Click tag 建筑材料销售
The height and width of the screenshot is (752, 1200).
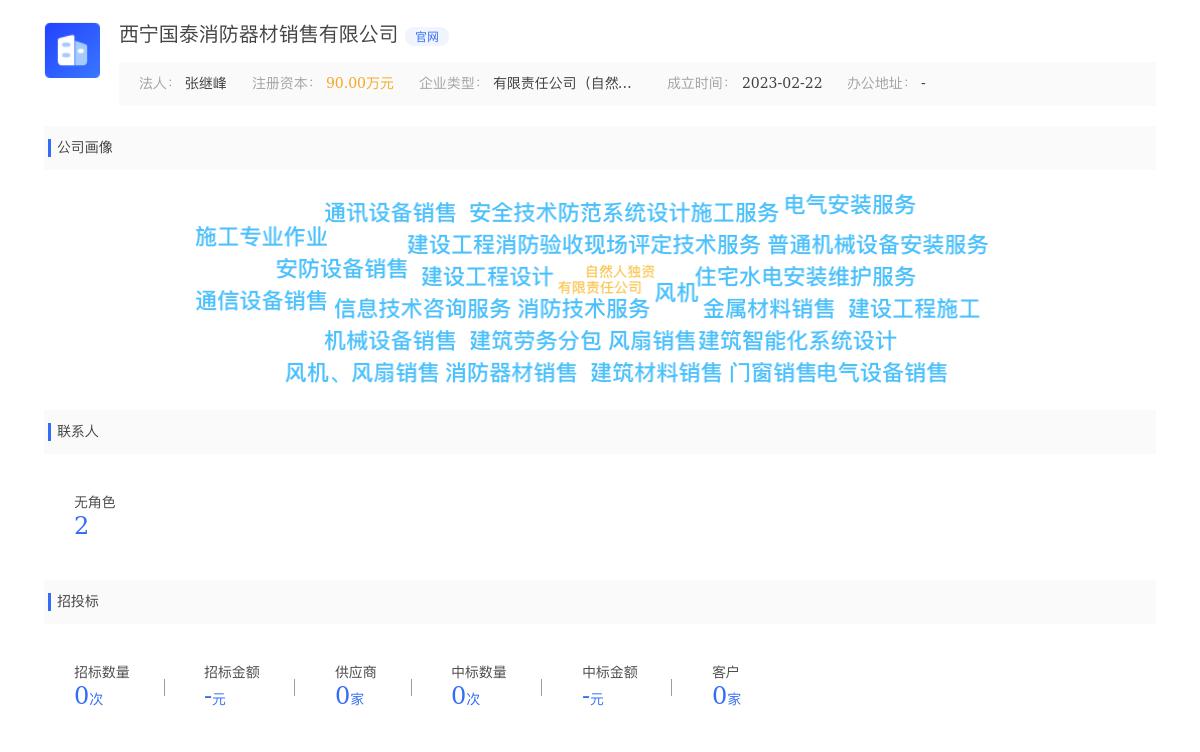(656, 373)
